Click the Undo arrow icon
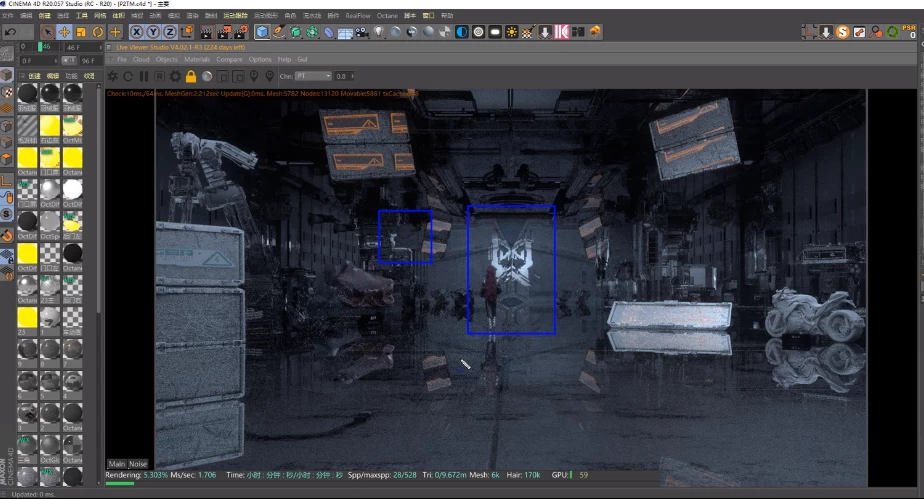This screenshot has height=499, width=924. click(10, 32)
